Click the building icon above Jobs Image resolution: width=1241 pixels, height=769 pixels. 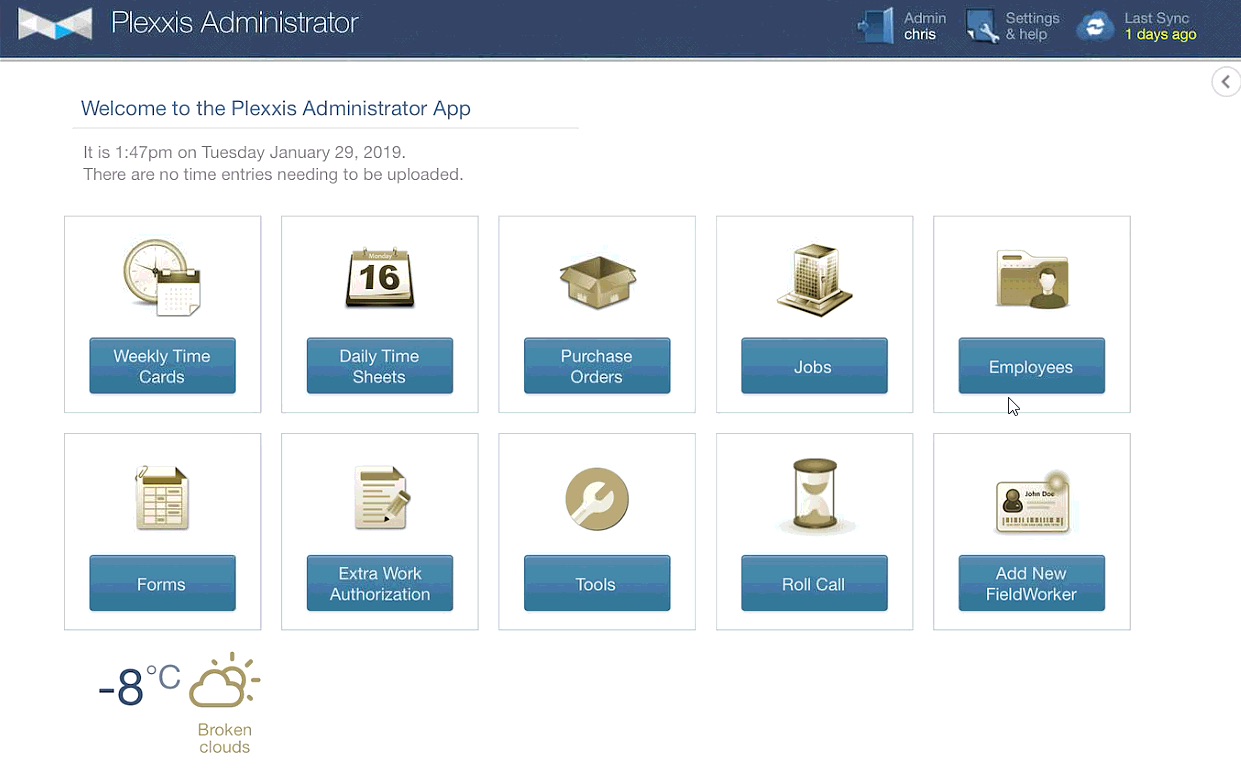click(814, 280)
